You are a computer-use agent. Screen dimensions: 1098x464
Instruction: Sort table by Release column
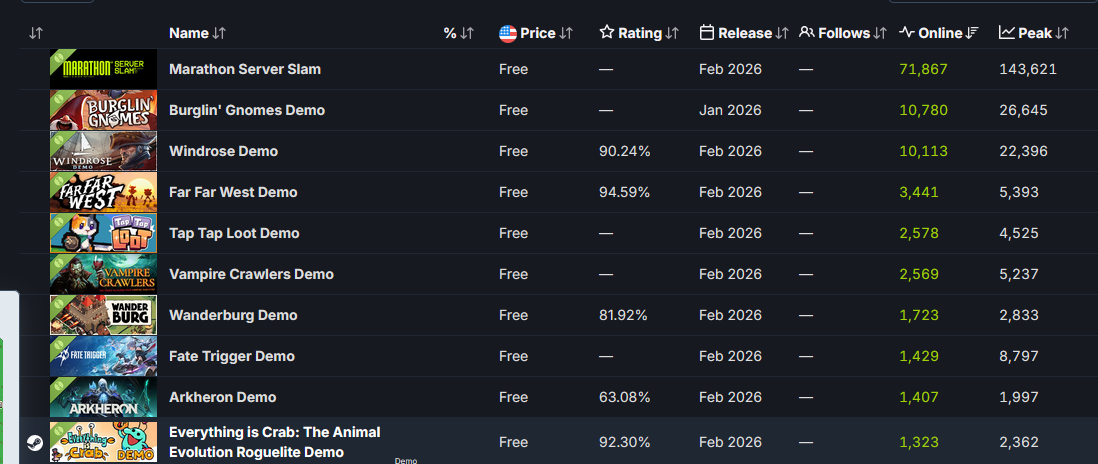(744, 33)
